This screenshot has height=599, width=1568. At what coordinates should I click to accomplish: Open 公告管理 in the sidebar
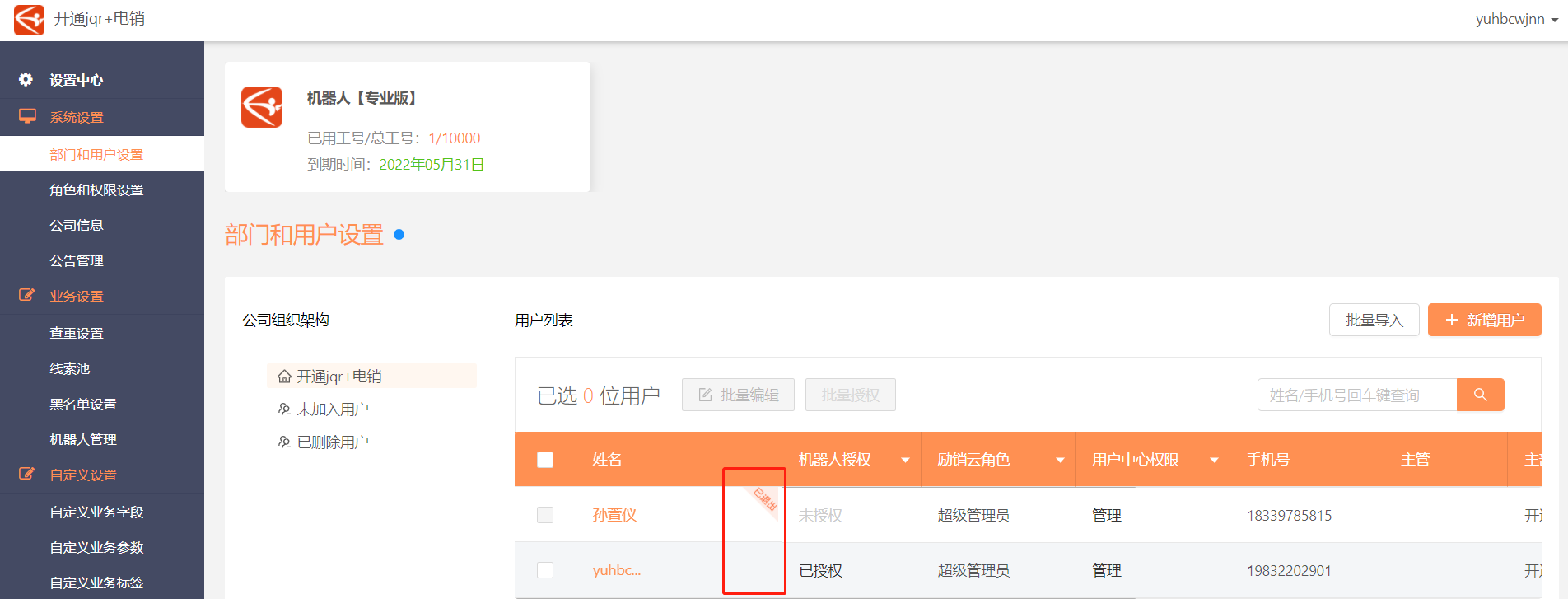[x=102, y=260]
